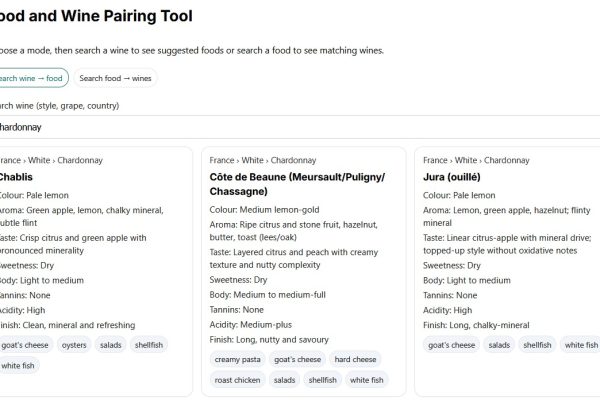Click 'Finish: Clean, mineral and refreshing' text

67,325
